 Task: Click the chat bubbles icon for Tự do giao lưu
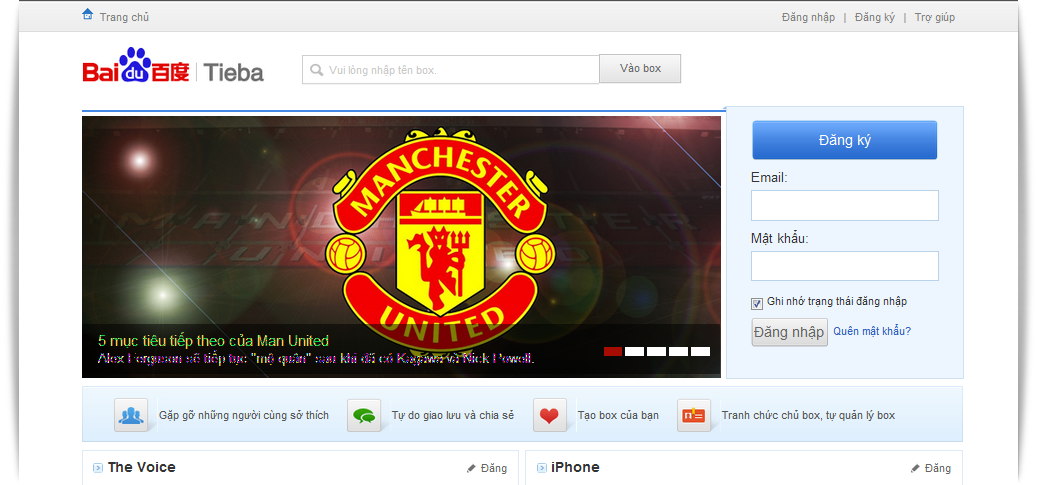click(364, 416)
